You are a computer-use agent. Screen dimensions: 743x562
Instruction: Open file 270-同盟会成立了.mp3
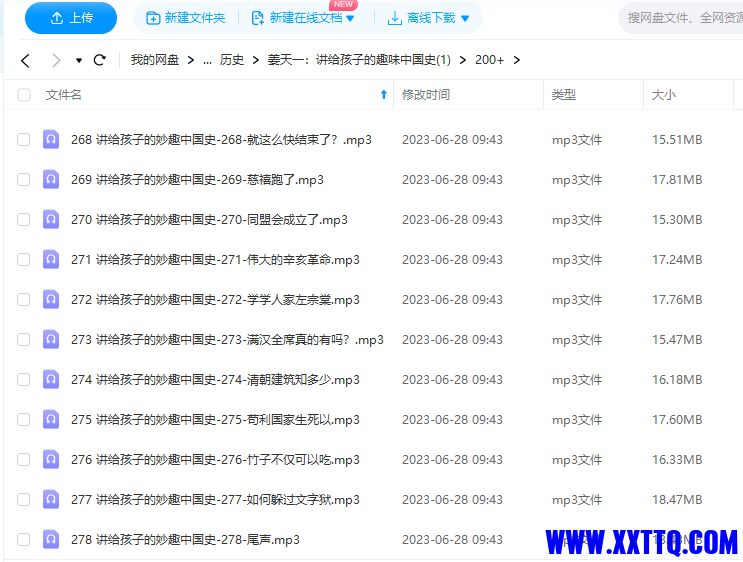209,220
